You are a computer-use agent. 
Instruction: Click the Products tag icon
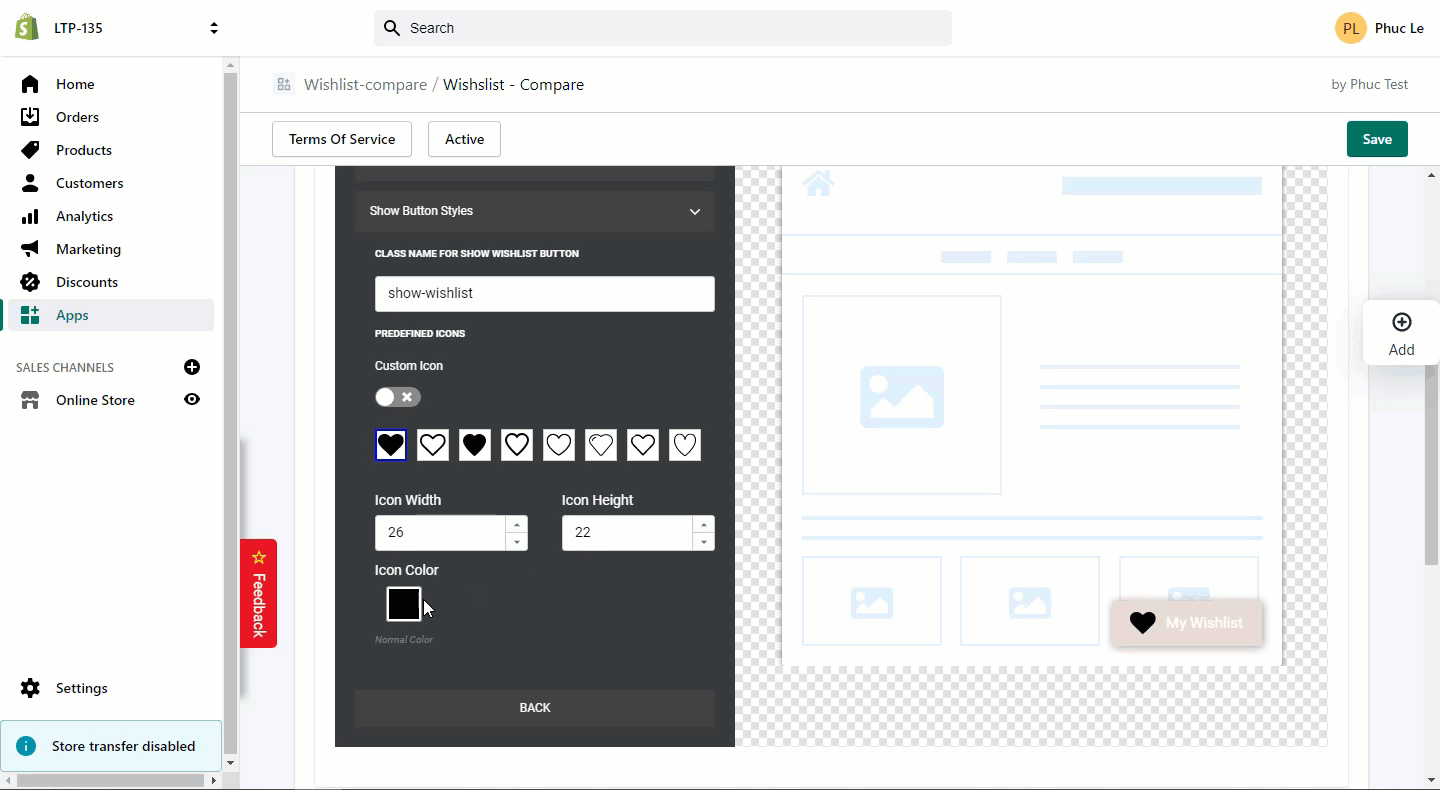coord(30,150)
